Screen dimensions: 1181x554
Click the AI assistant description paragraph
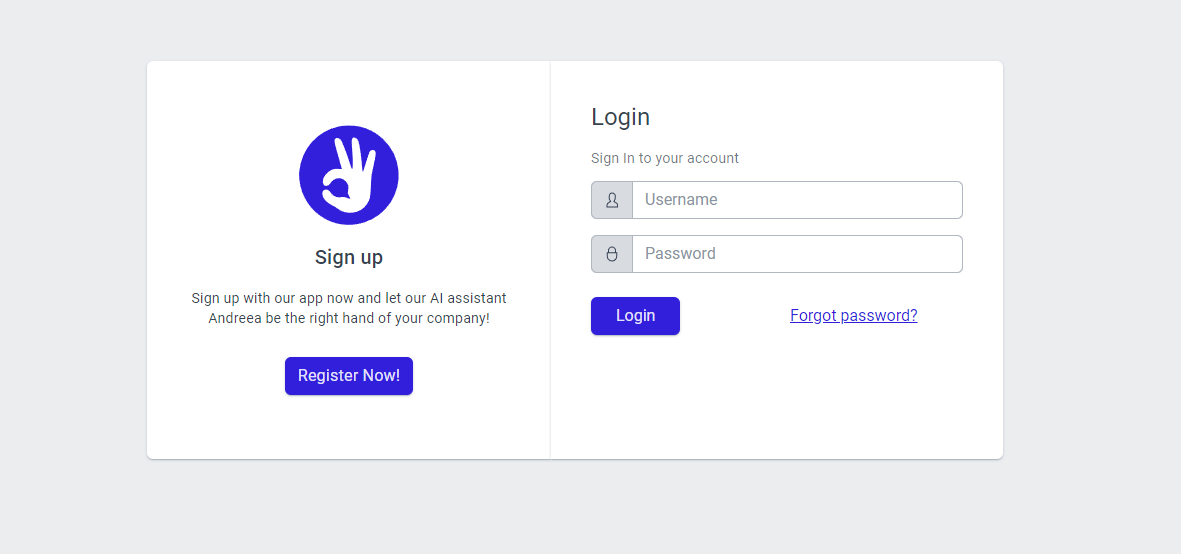349,308
